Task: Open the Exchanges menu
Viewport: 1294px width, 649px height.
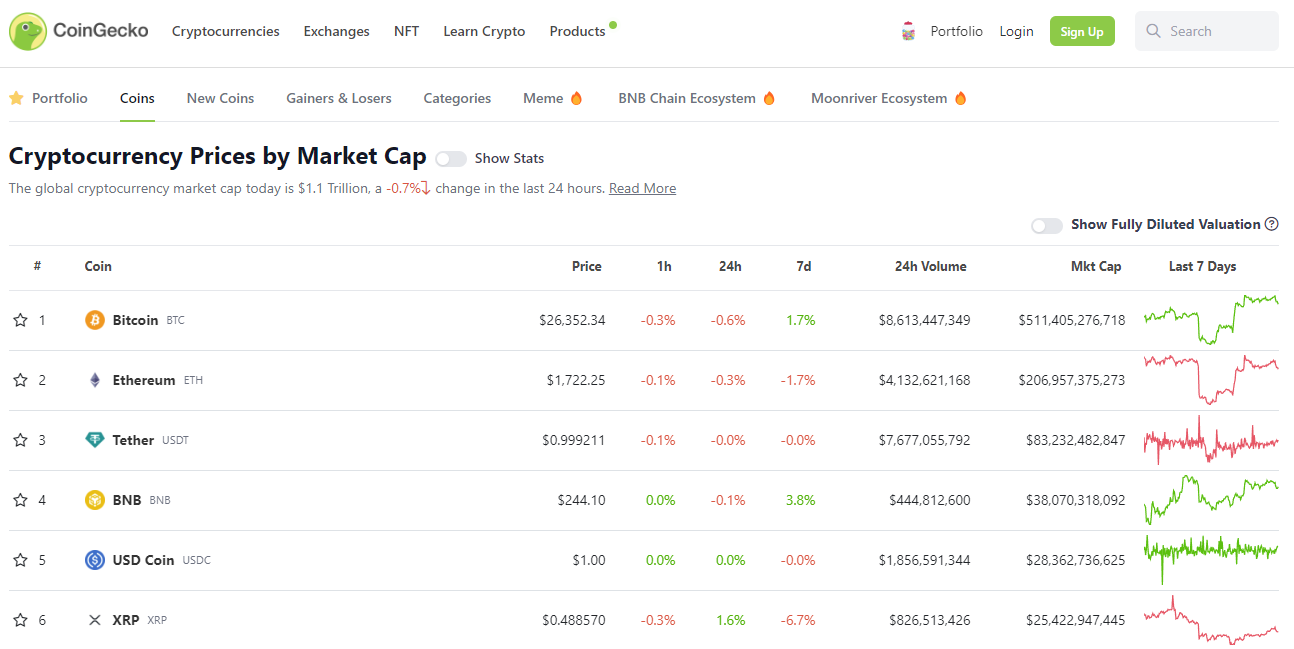Action: (337, 31)
